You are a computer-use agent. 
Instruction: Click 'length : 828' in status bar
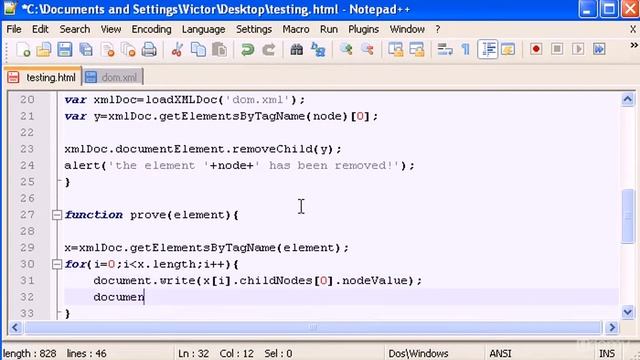click(29, 353)
